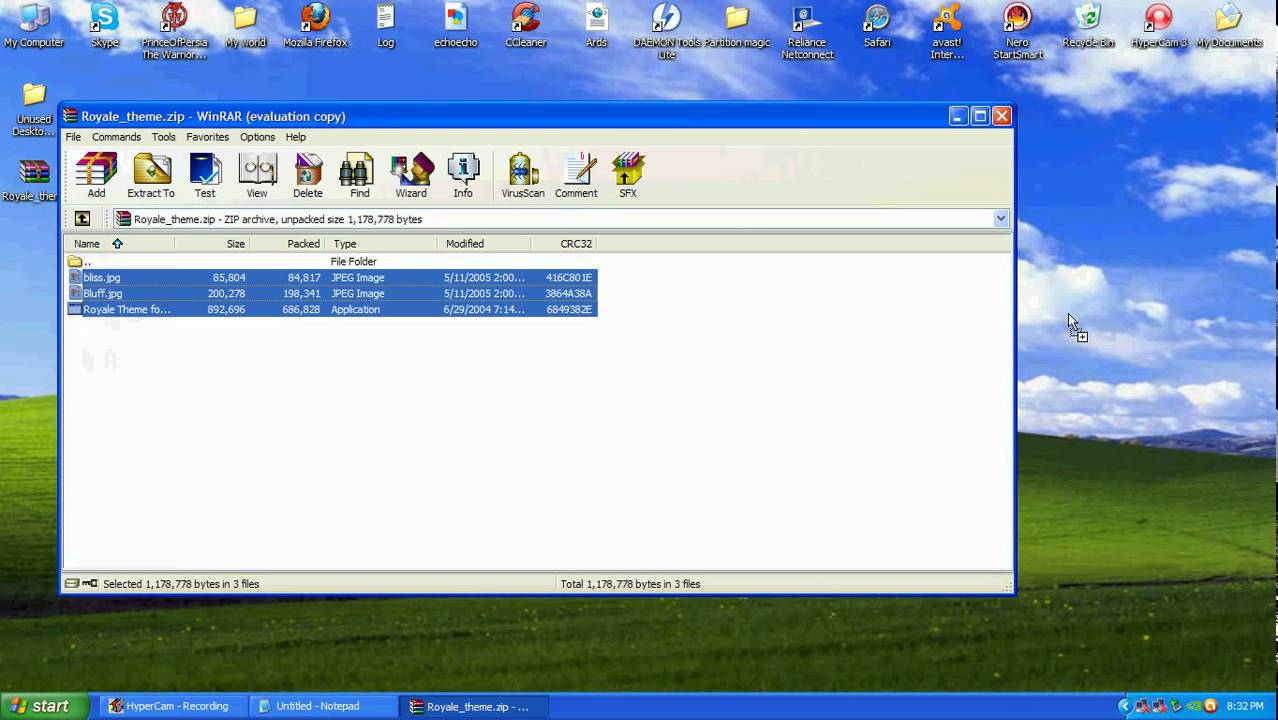This screenshot has height=720, width=1278.
Task: Select the bliss.jpg file row
Action: (331, 278)
